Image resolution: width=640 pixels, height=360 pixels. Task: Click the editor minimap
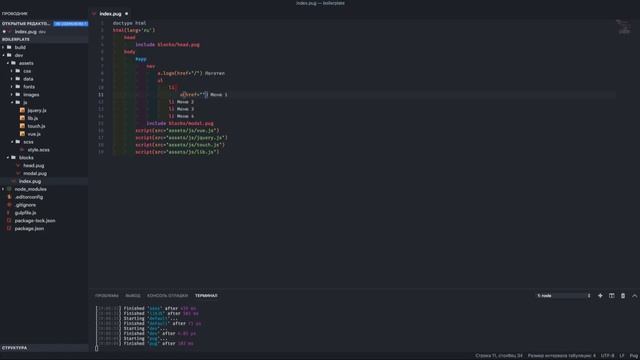click(624, 27)
